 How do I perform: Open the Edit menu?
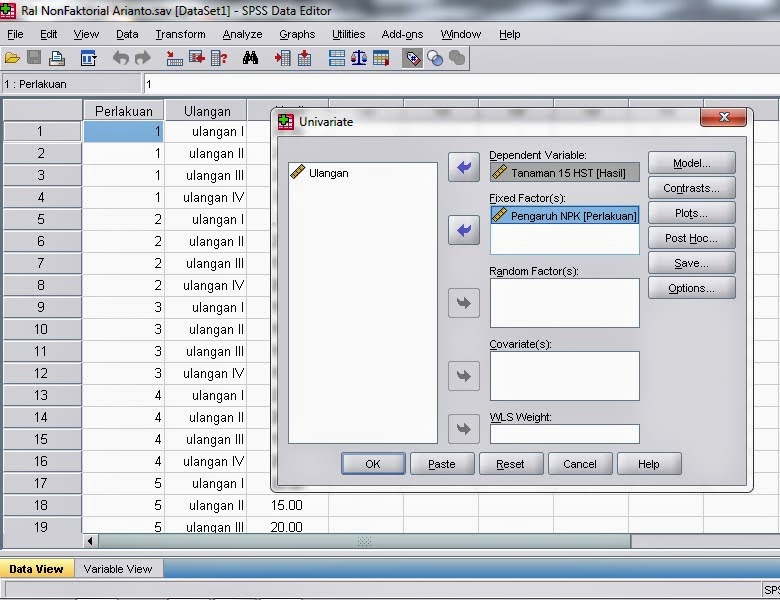coord(49,34)
